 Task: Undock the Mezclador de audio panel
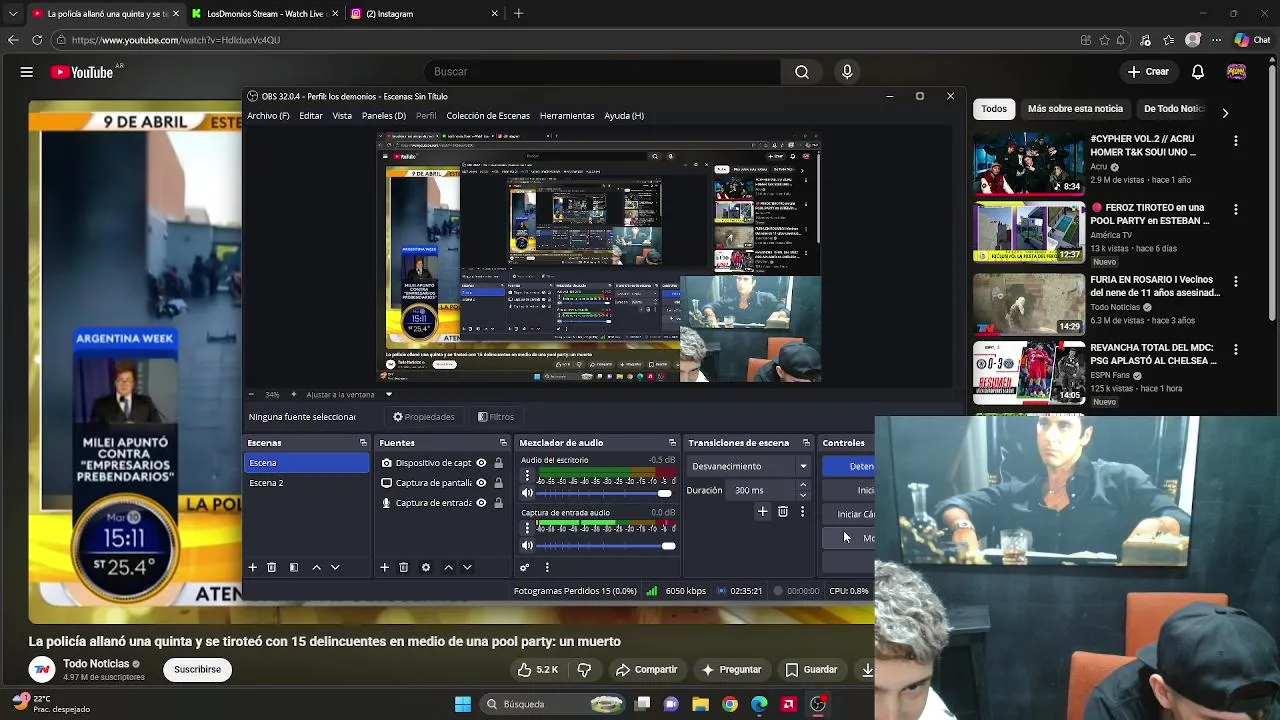[x=672, y=443]
